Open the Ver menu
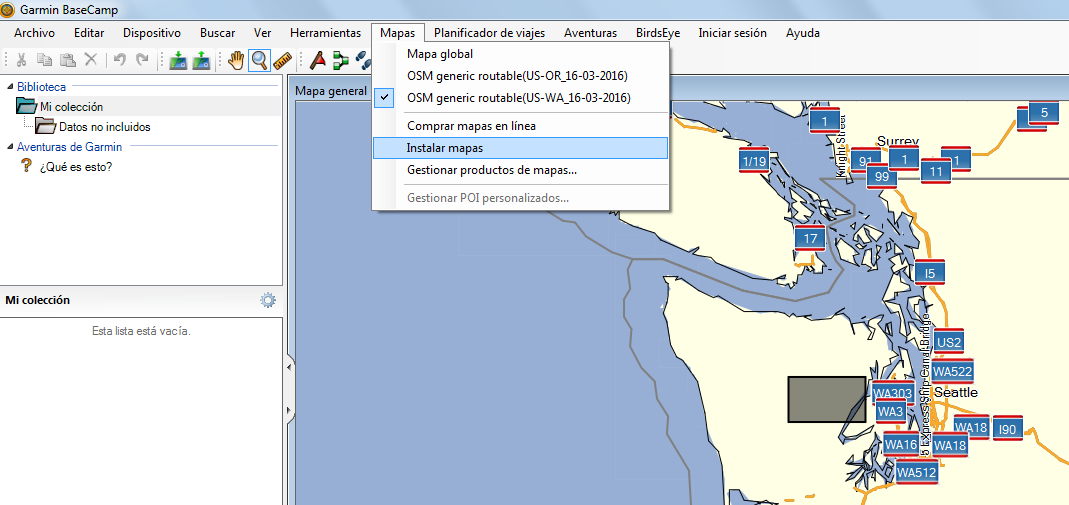 pyautogui.click(x=262, y=33)
